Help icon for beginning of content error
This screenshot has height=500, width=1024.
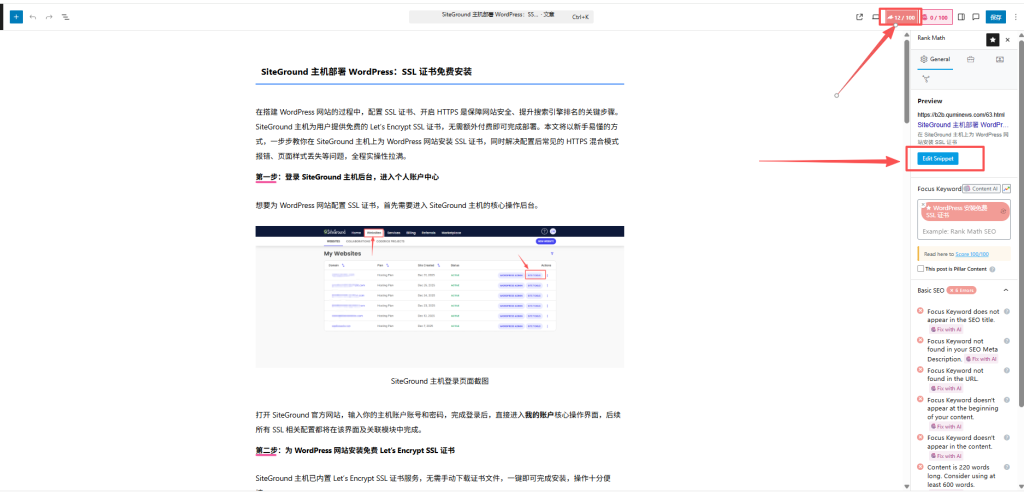tap(1006, 399)
